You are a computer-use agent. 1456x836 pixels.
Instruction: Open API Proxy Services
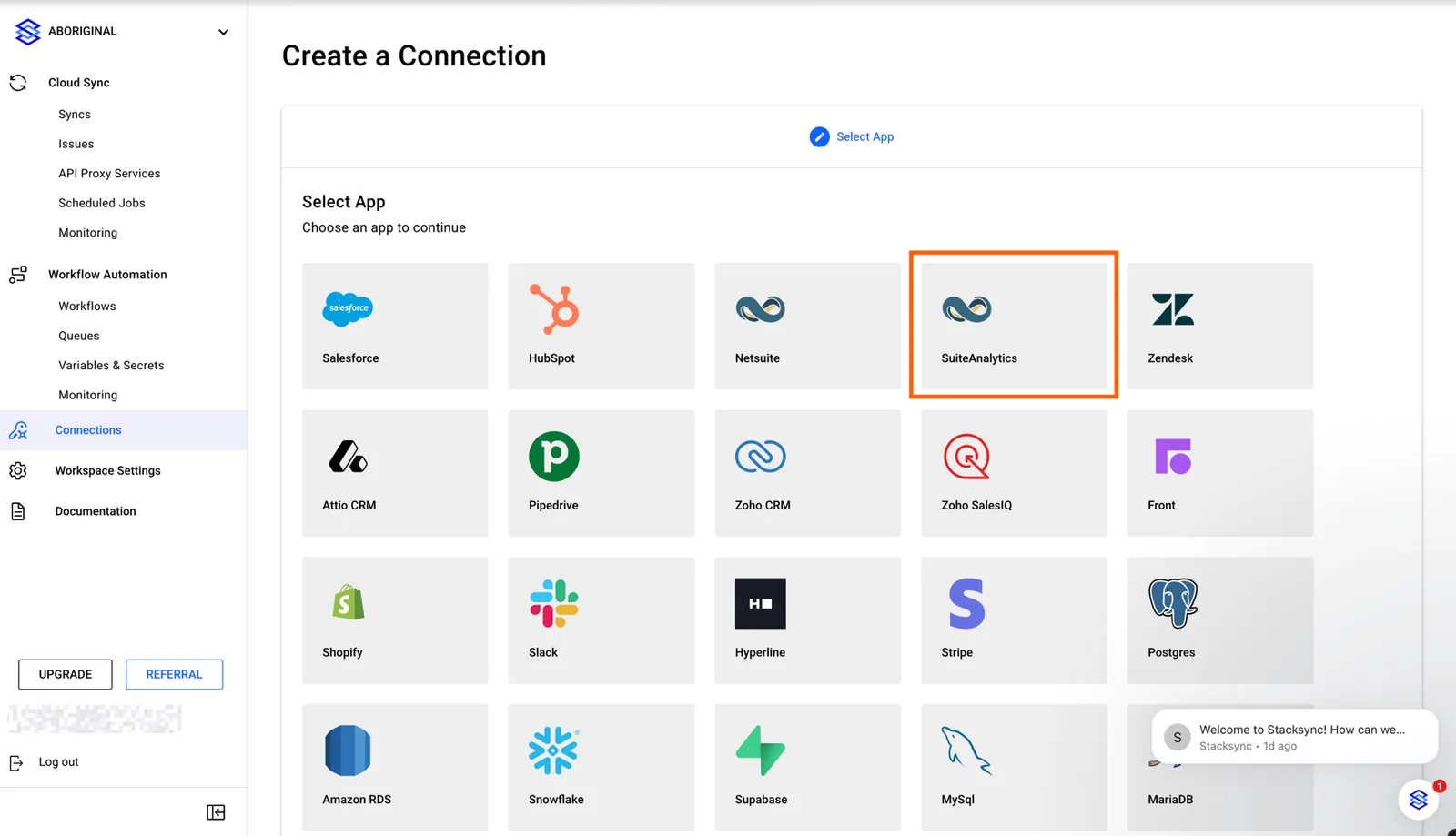pos(109,174)
